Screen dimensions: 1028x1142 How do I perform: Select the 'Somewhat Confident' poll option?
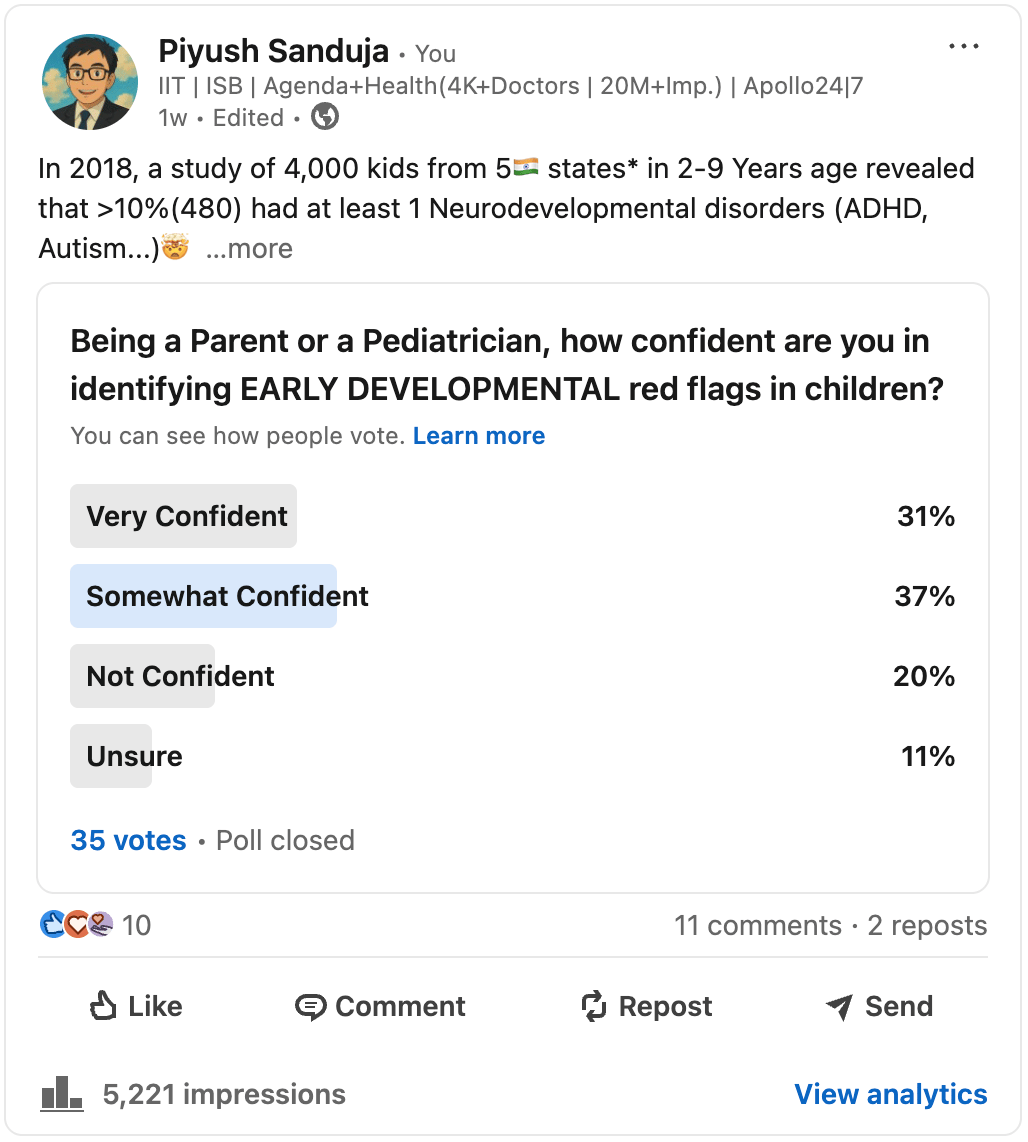pos(227,597)
